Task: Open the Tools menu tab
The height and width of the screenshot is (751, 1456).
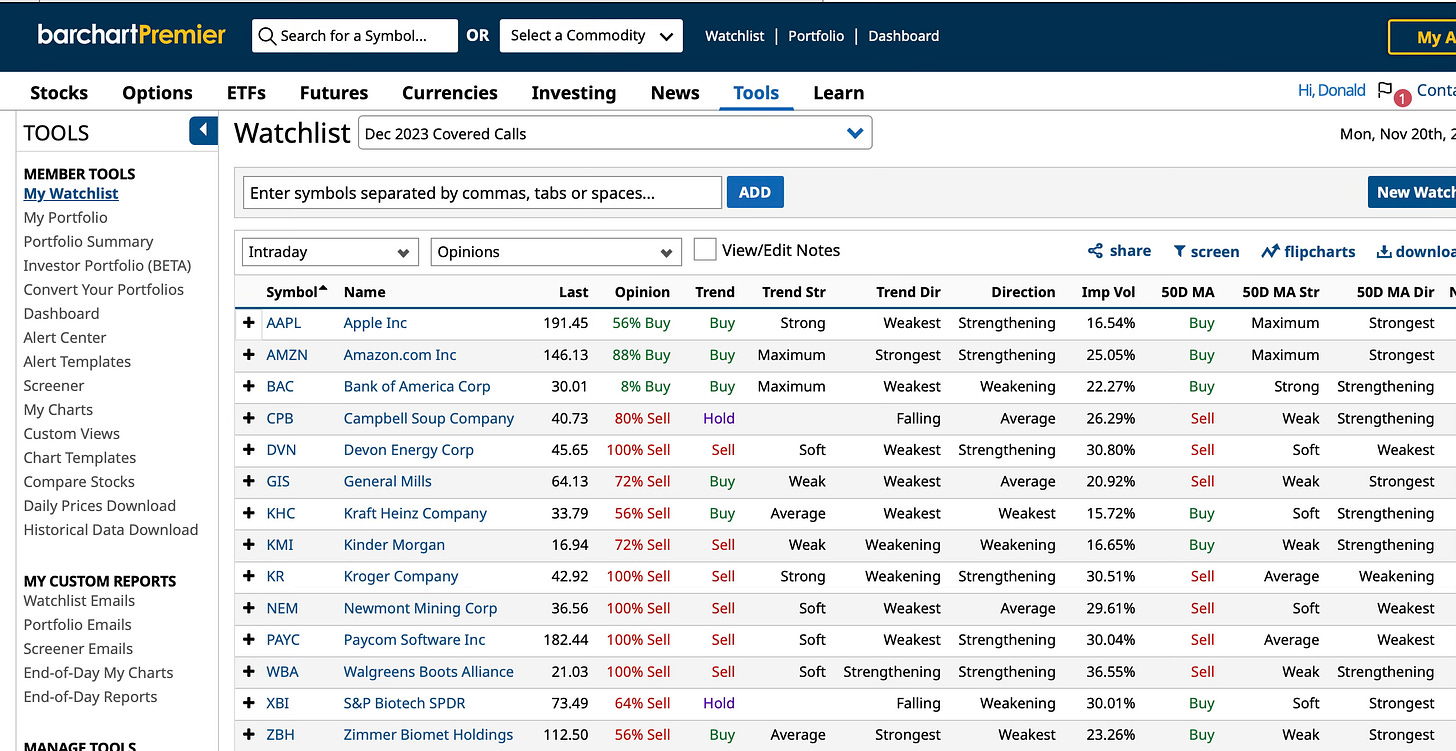Action: tap(756, 93)
